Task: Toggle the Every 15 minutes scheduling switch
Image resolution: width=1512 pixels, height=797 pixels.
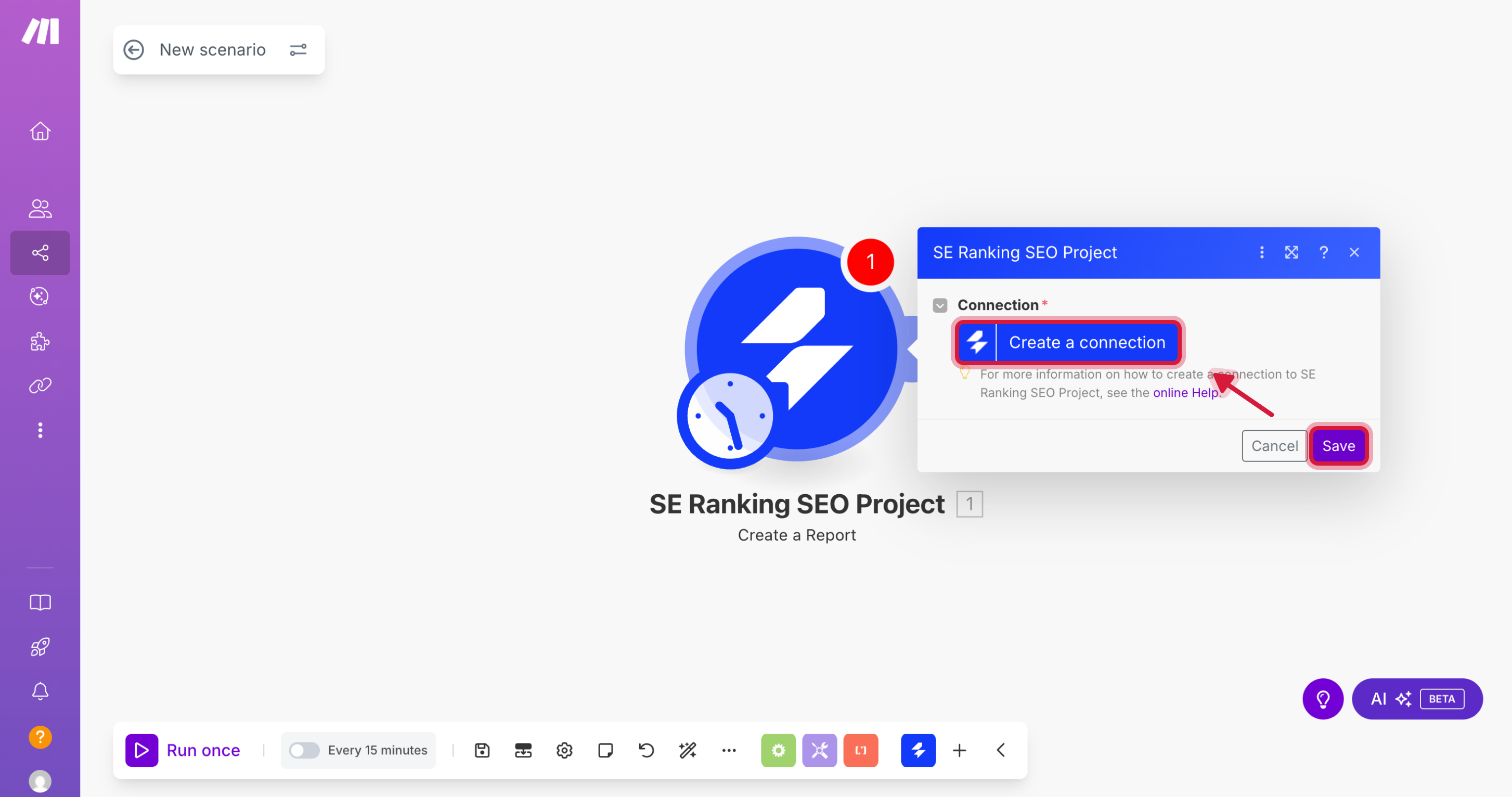Action: pos(304,750)
